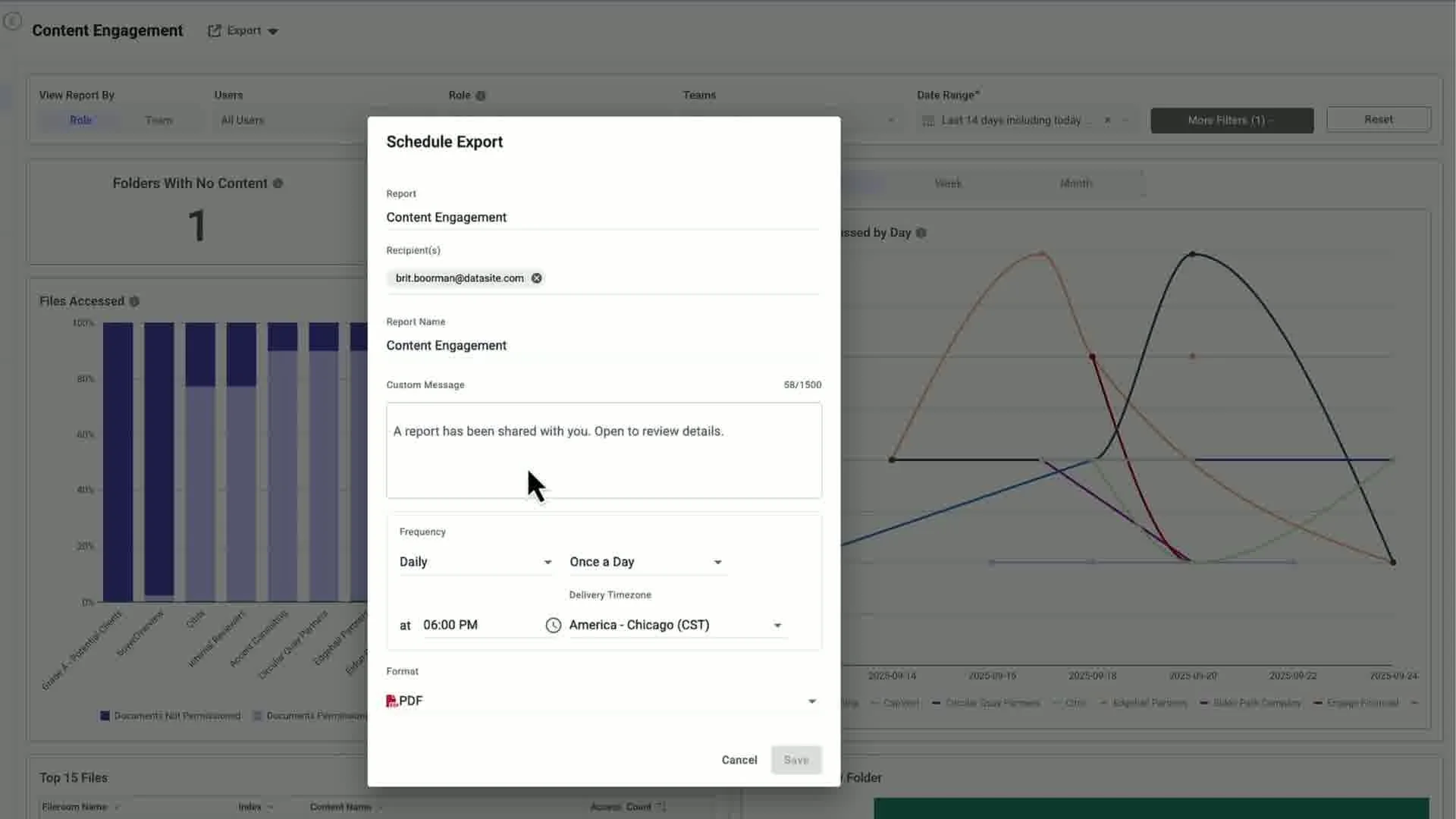Remove brit.boorman@datasite.com recipient chip
Image resolution: width=1456 pixels, height=819 pixels.
tap(536, 278)
